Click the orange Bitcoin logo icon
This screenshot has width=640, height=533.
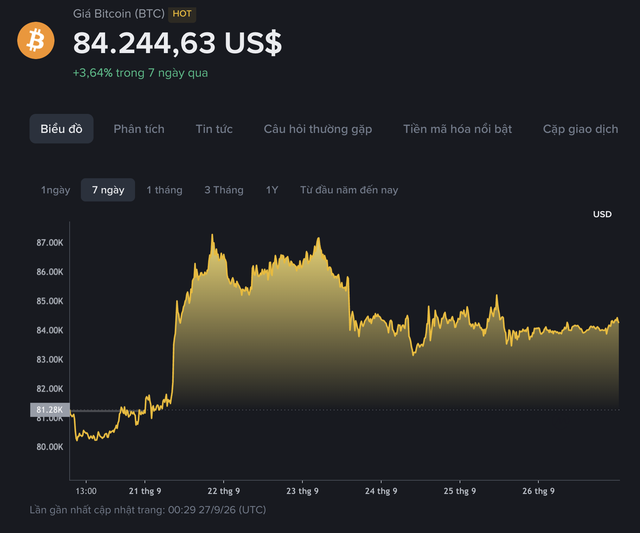(36, 40)
